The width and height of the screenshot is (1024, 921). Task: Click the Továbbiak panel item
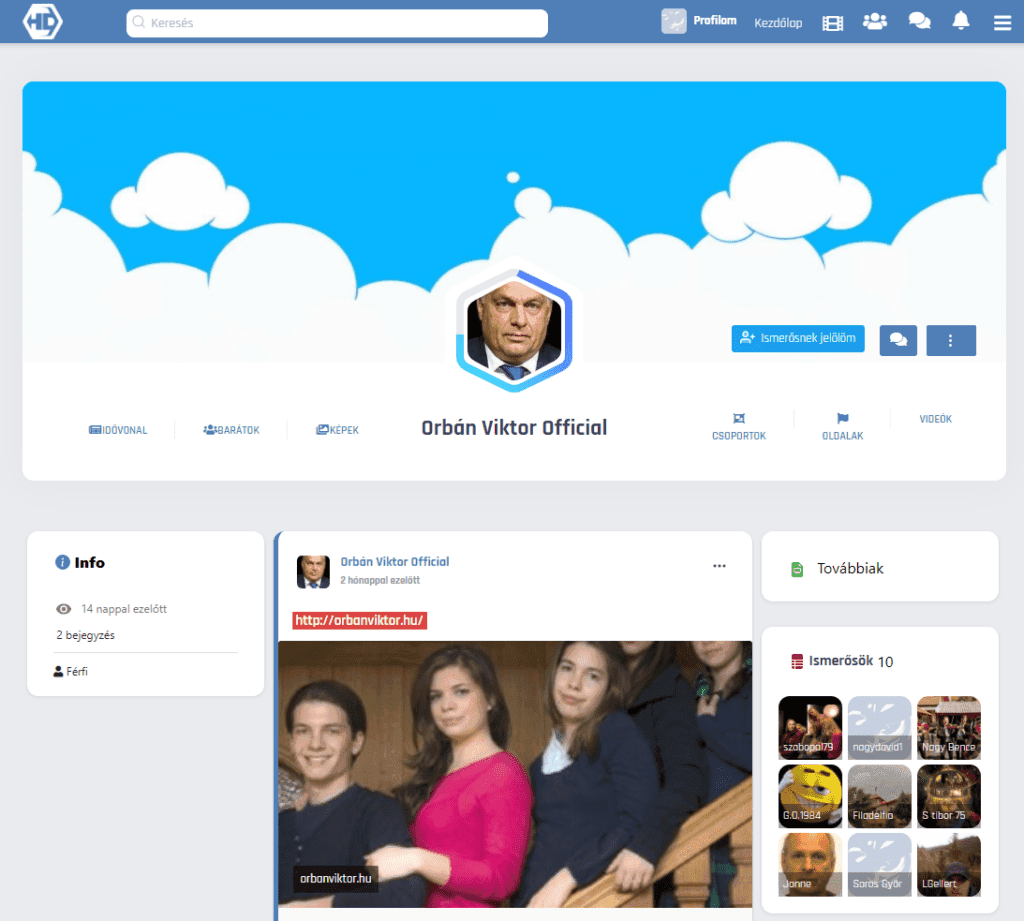850,569
